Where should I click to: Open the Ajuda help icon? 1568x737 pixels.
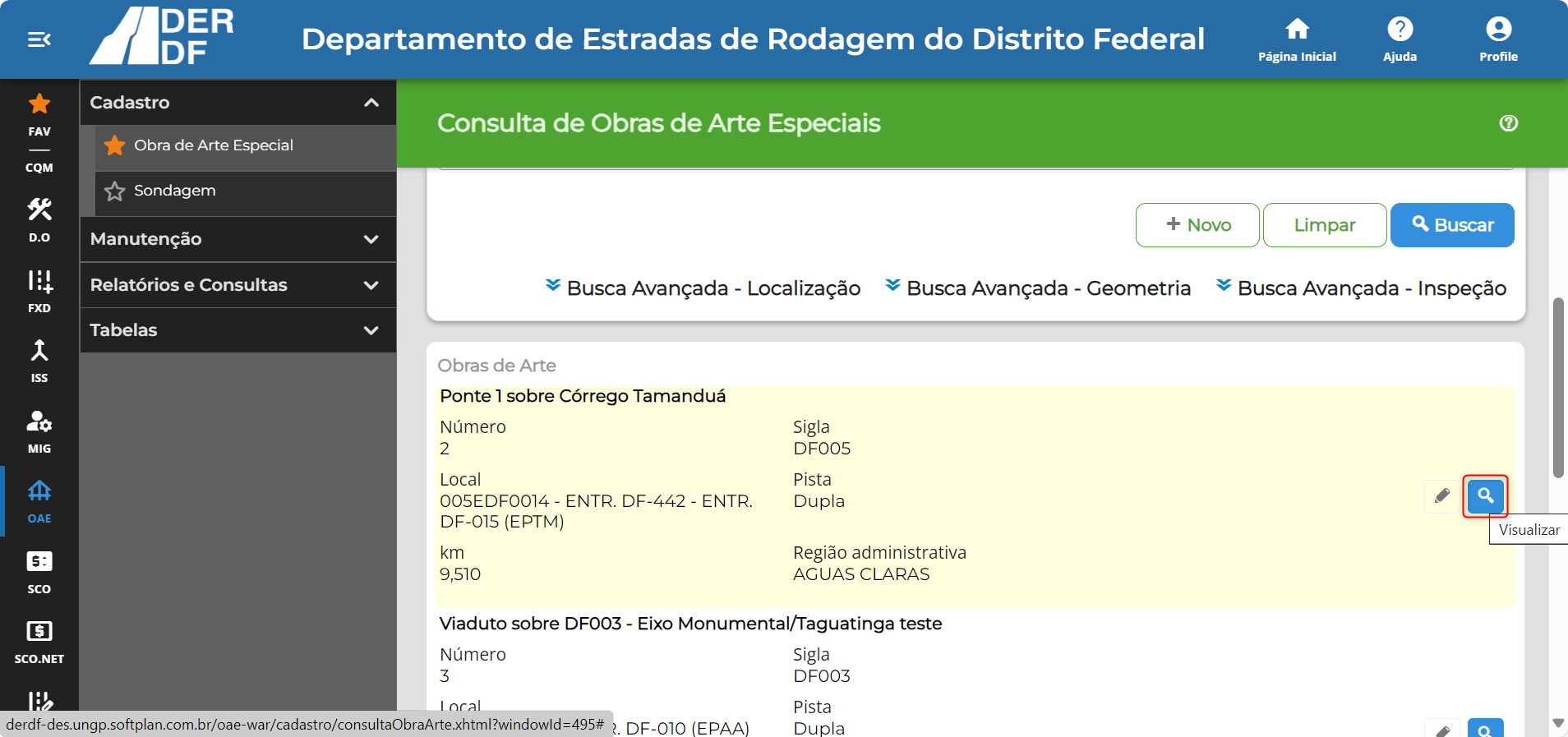(1400, 39)
